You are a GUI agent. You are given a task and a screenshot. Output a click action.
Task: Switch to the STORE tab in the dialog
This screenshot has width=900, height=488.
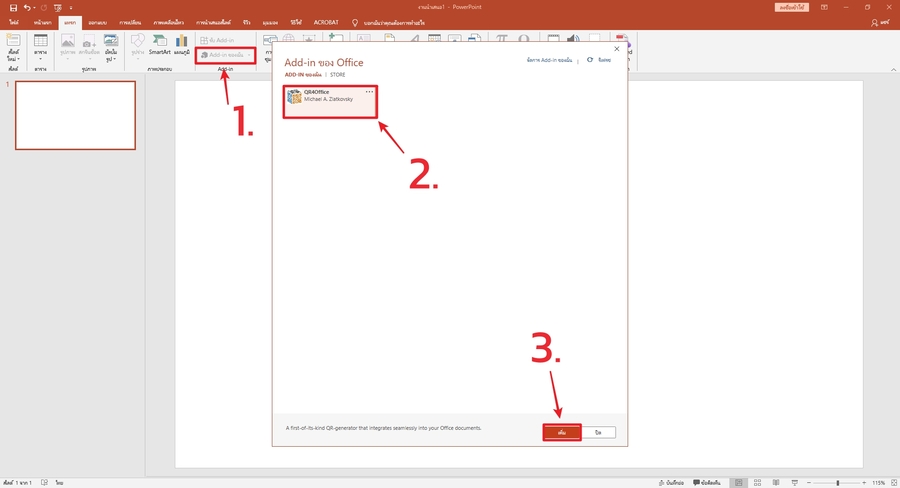tap(338, 75)
